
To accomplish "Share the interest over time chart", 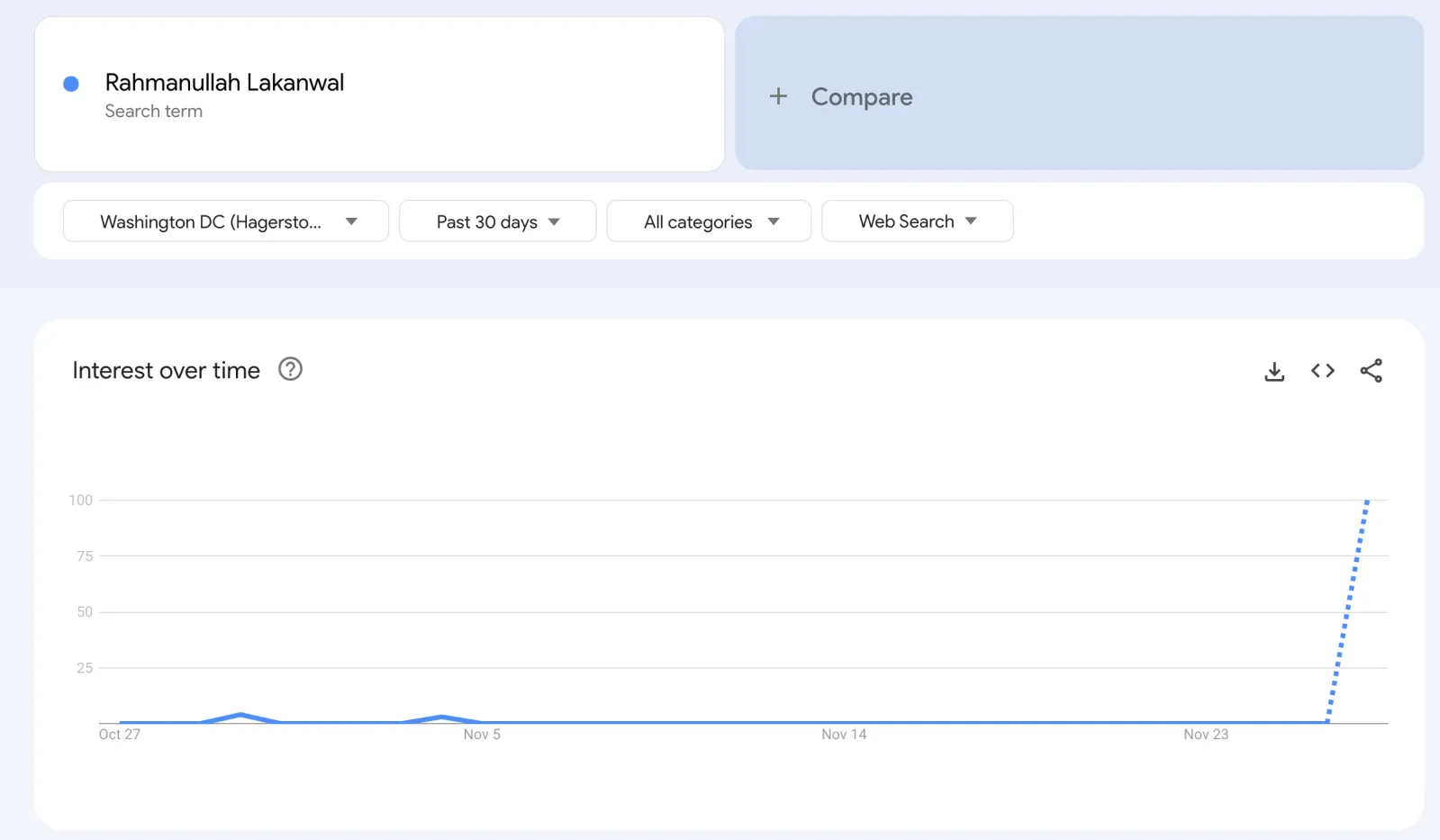I will click(1371, 371).
